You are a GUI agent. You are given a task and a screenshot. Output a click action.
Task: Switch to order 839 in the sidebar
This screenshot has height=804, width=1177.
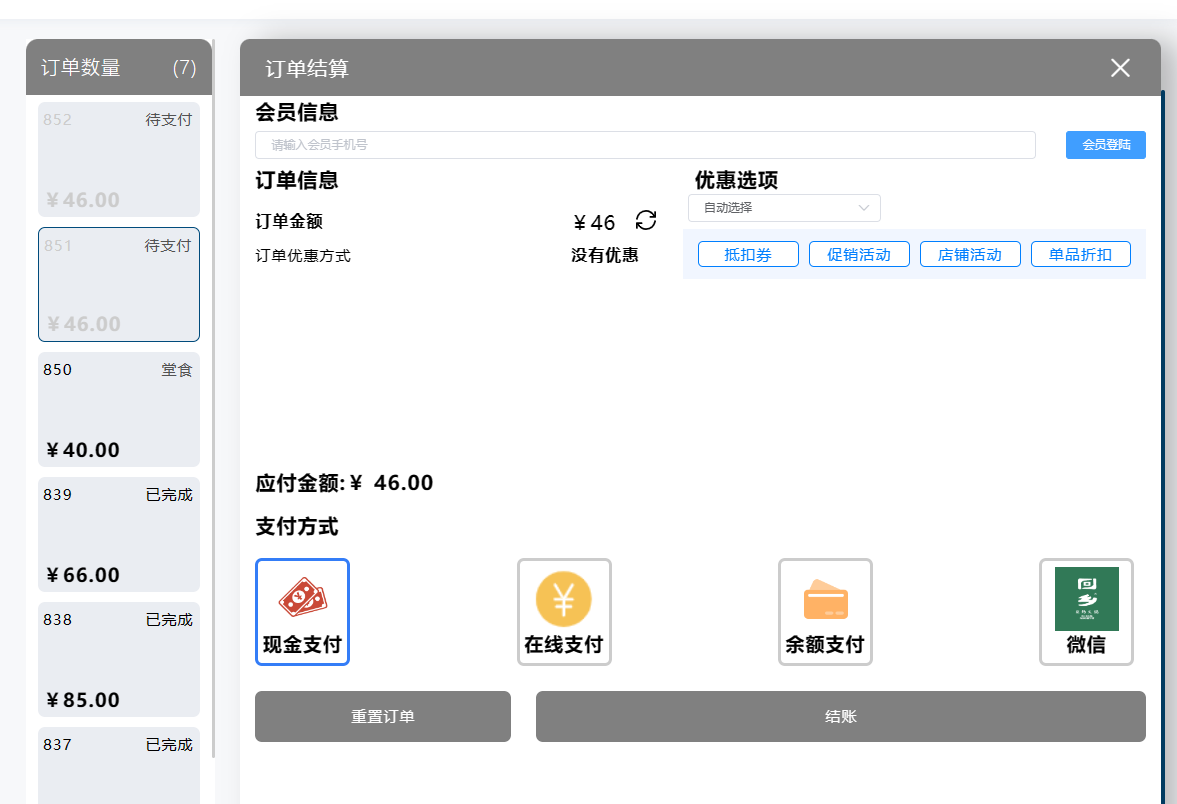(x=118, y=534)
